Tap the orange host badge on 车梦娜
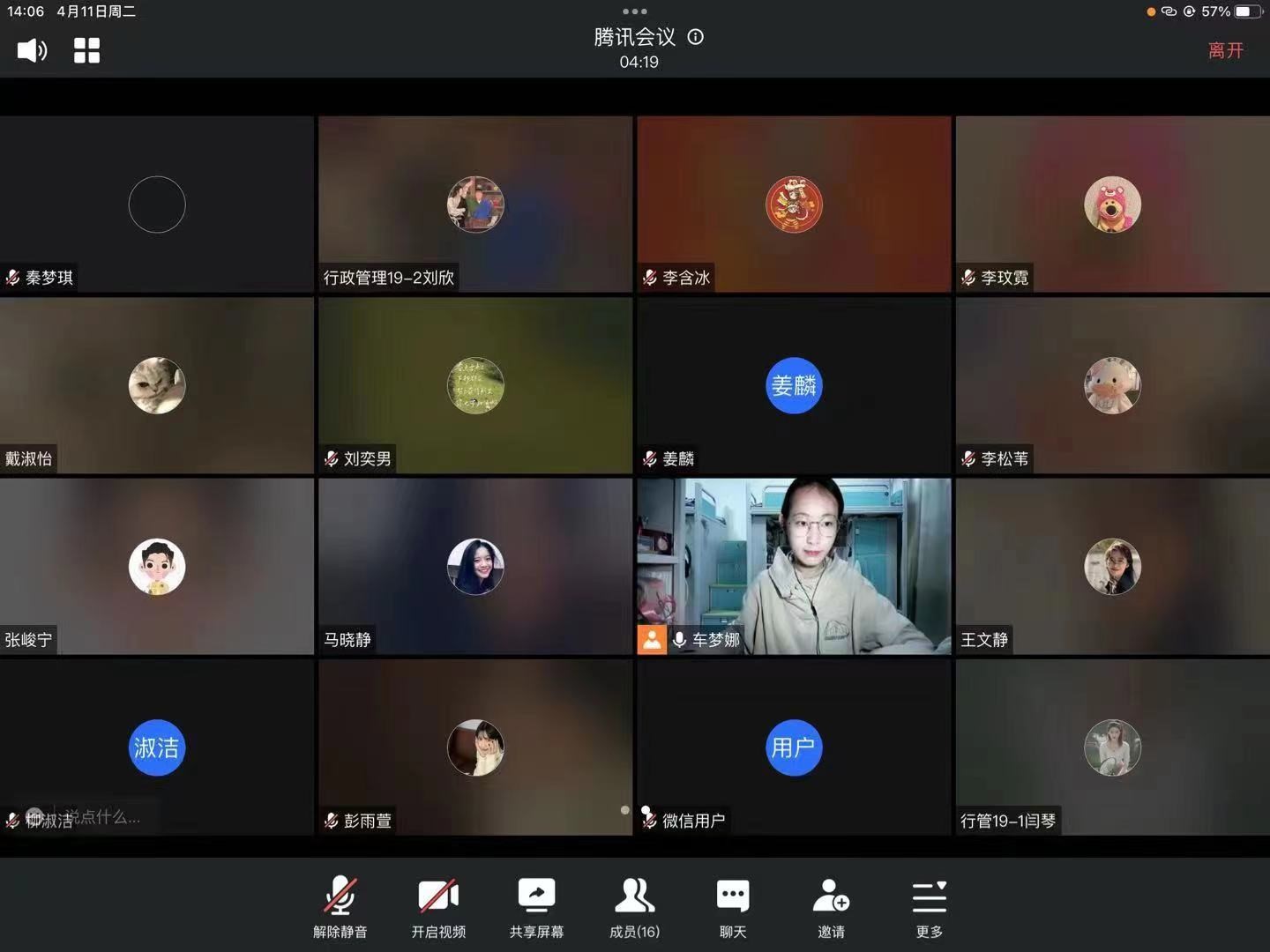Viewport: 1270px width, 952px height. [x=652, y=640]
